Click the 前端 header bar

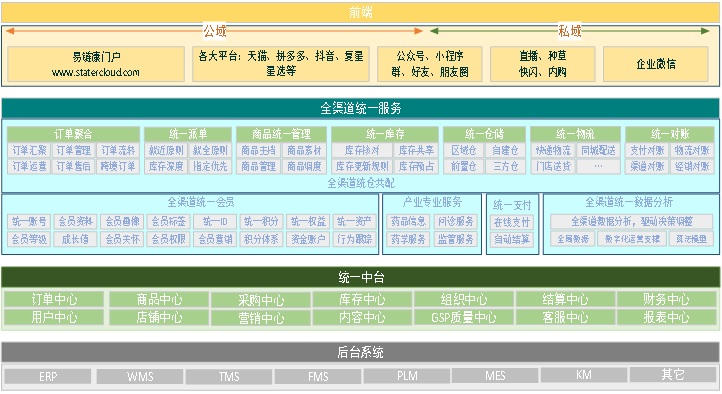[361, 12]
